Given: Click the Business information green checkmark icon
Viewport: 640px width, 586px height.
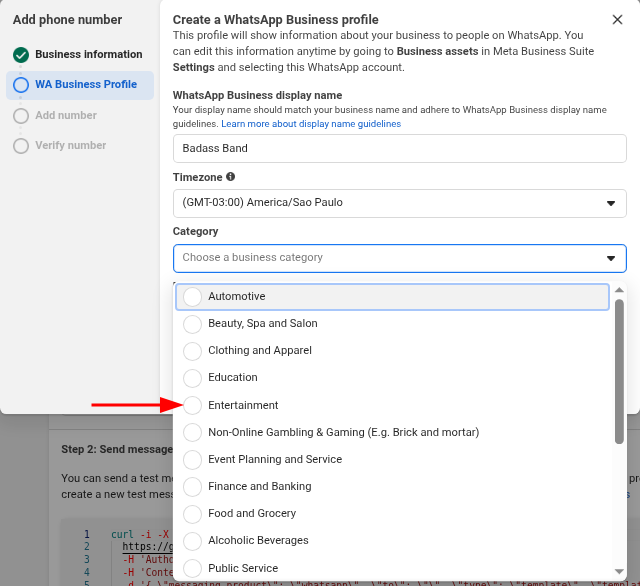Looking at the screenshot, I should (x=21, y=55).
